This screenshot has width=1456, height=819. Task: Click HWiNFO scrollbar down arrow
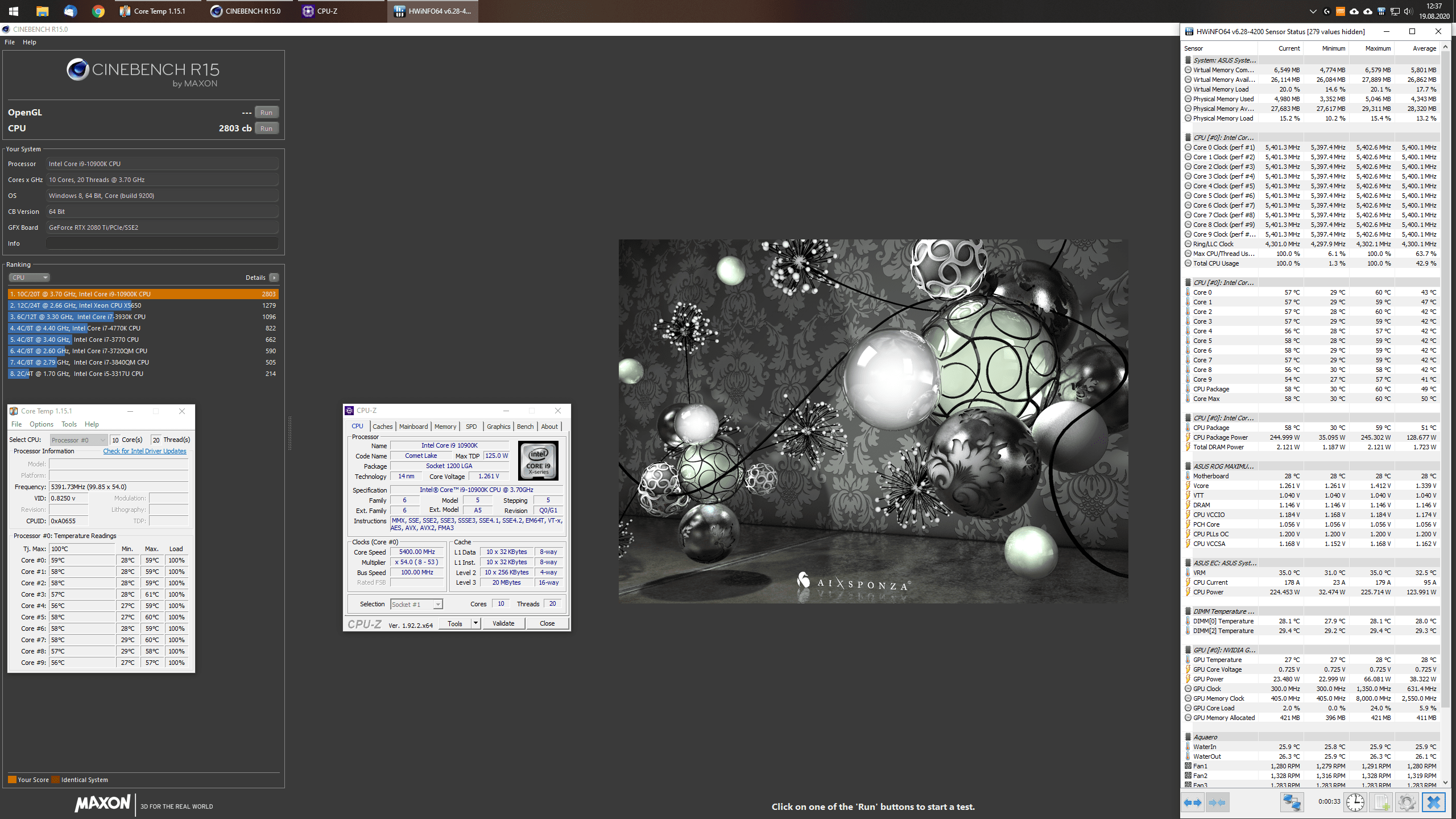tap(1446, 783)
